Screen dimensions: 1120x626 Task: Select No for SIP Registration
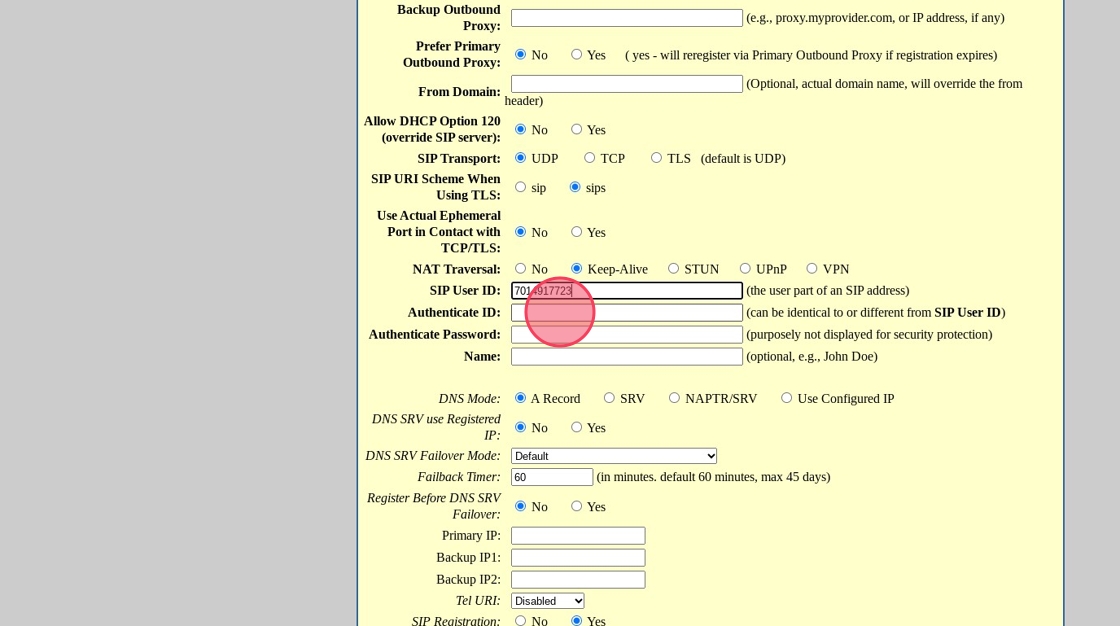coord(520,621)
